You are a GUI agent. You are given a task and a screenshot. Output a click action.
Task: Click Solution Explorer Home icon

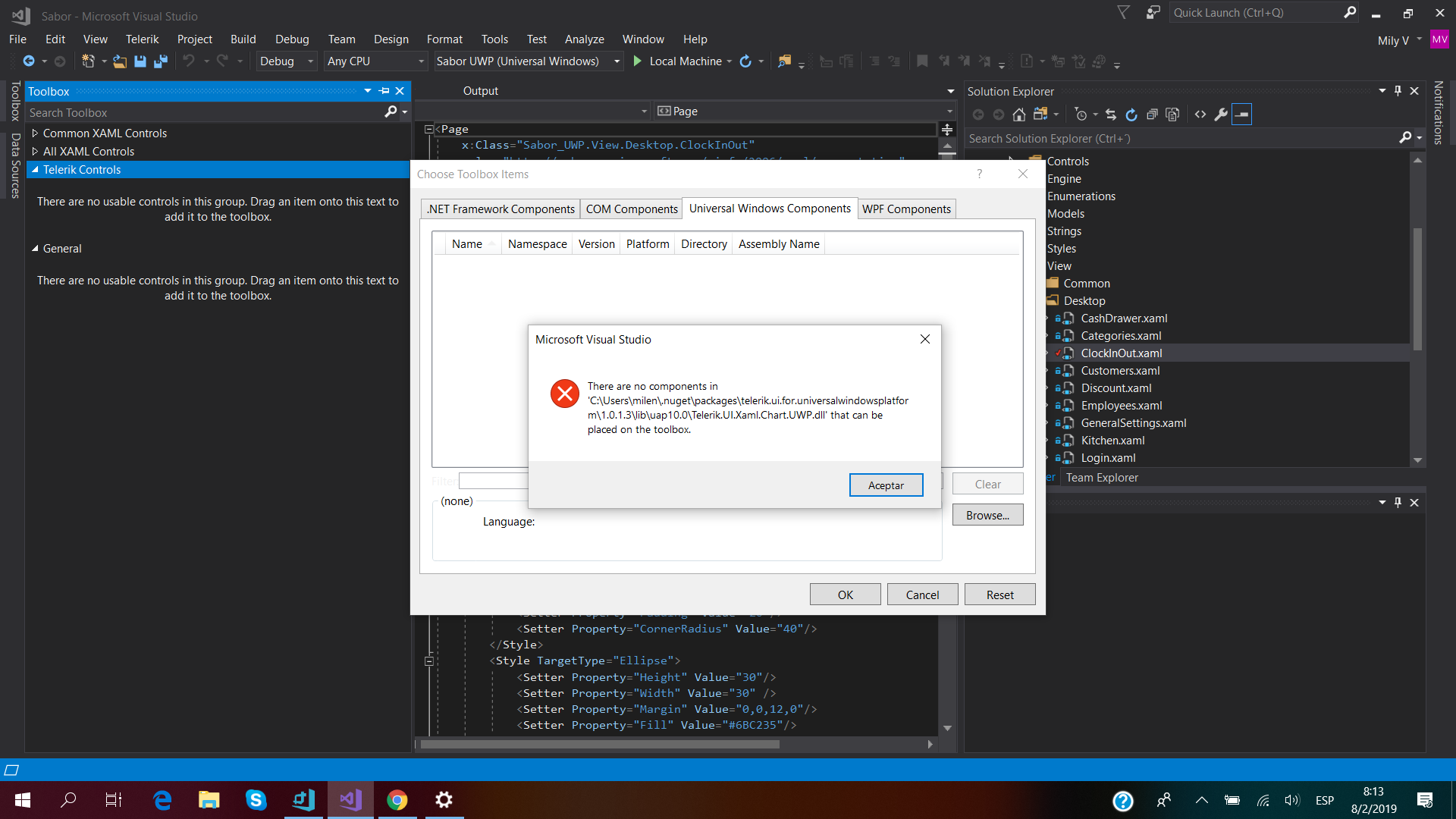[1019, 115]
